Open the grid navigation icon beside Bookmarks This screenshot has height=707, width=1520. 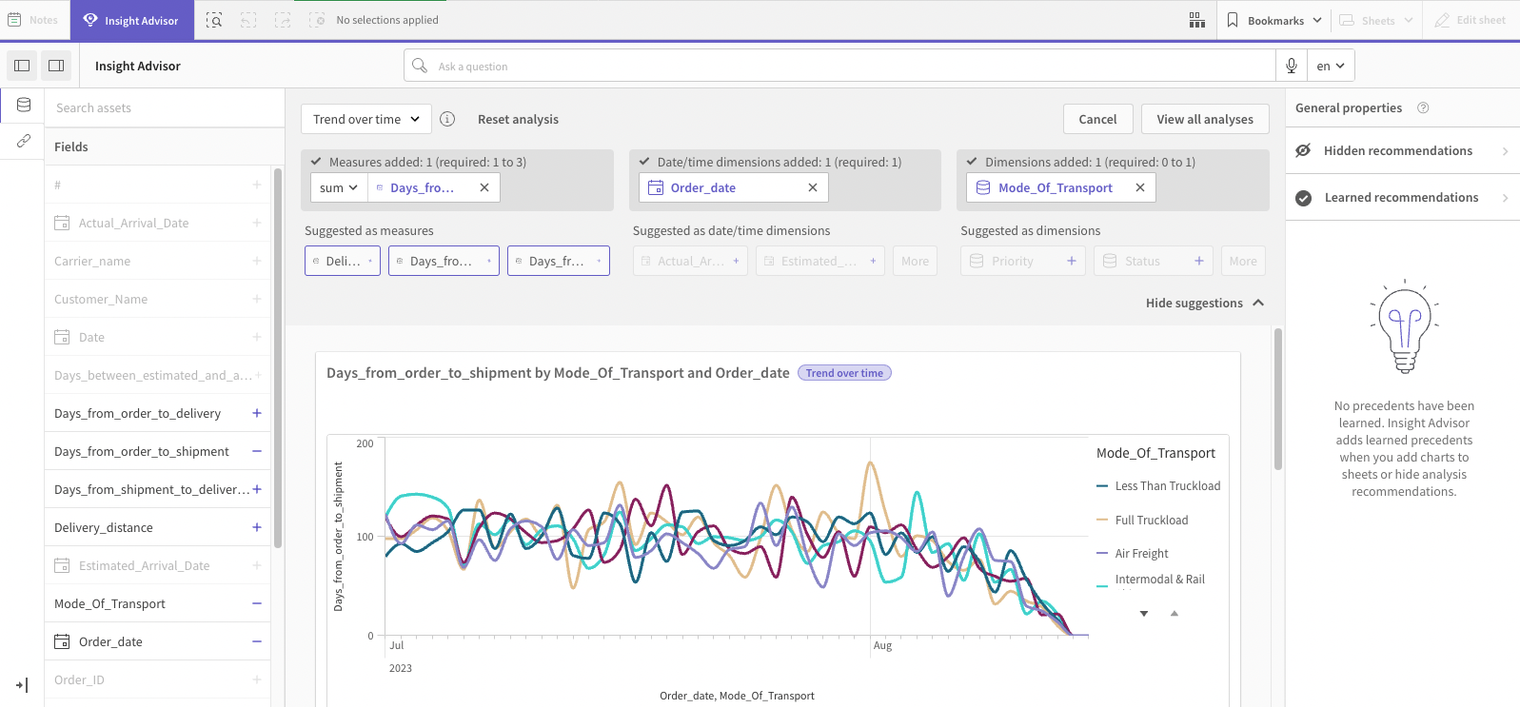[1197, 20]
